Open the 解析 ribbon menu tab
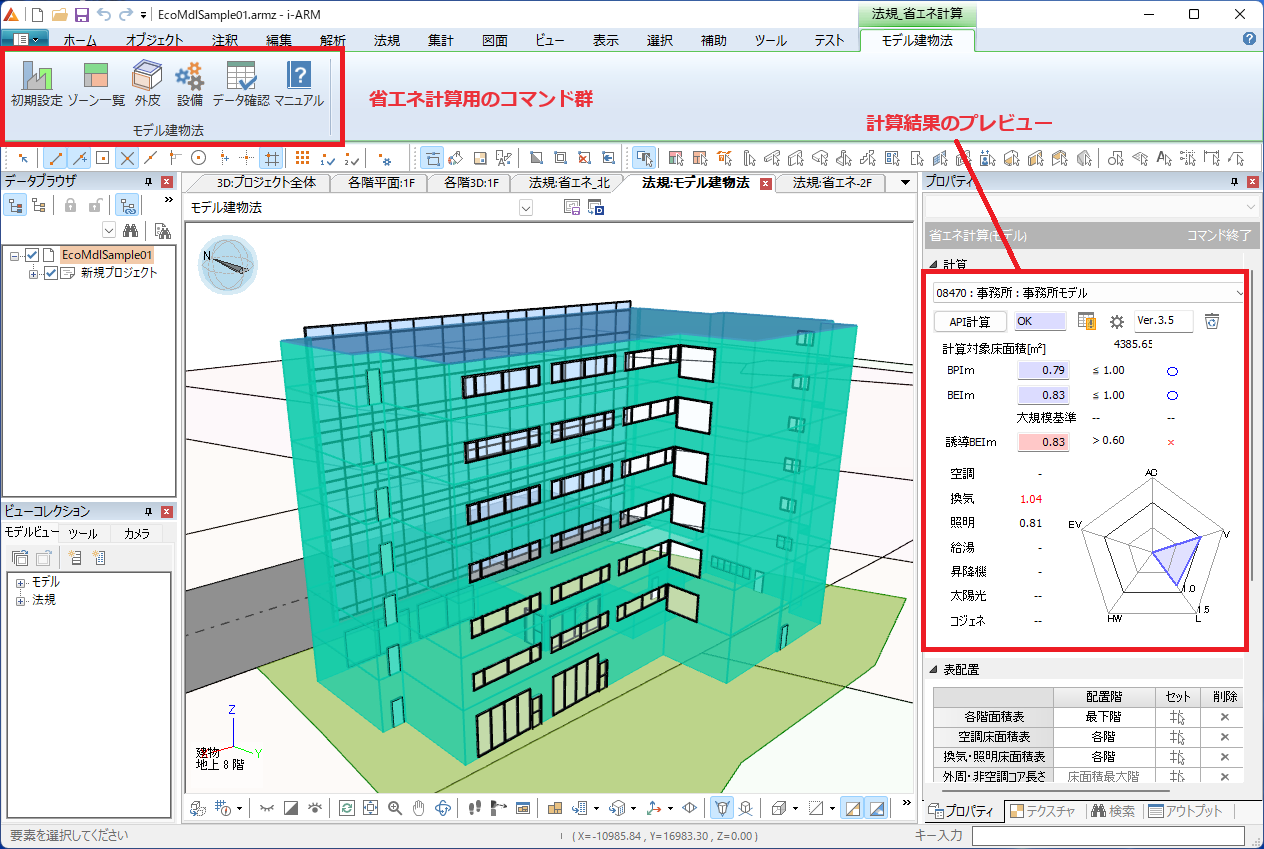This screenshot has height=849, width=1264. pyautogui.click(x=333, y=41)
